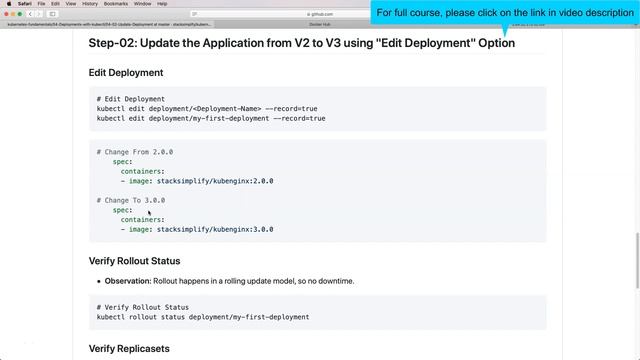Click the kubectl rollout status command
Viewport: 640px width, 360px height.
(203, 317)
